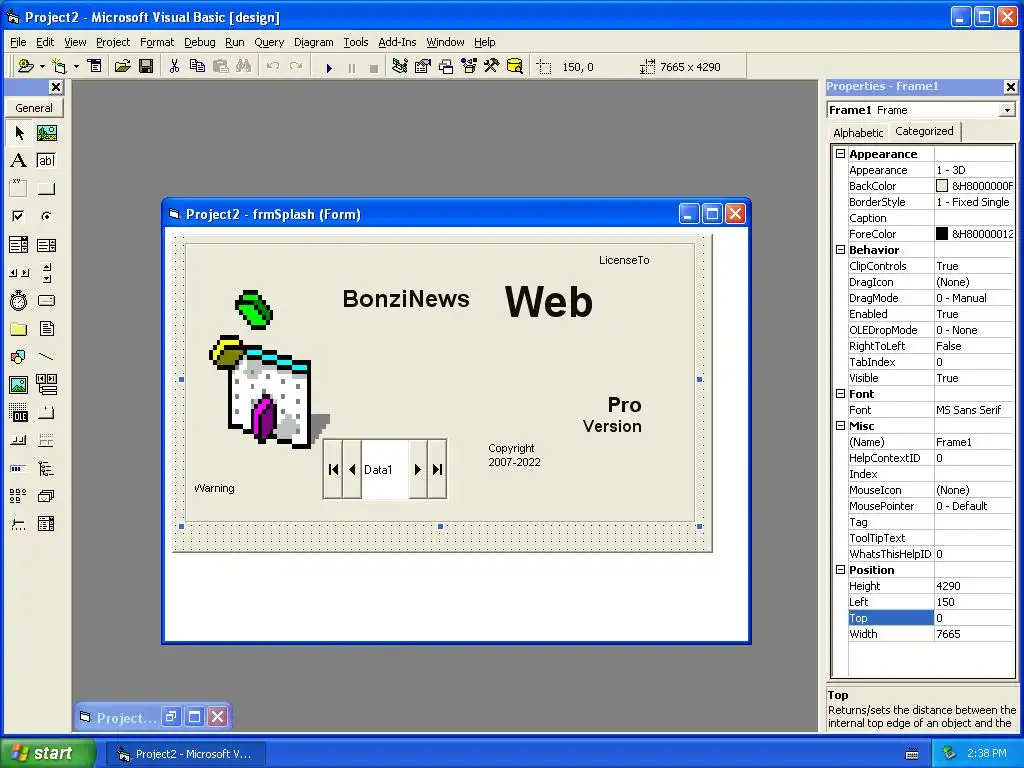1024x768 pixels.
Task: Open the Properties Window toolbar icon
Action: [423, 66]
